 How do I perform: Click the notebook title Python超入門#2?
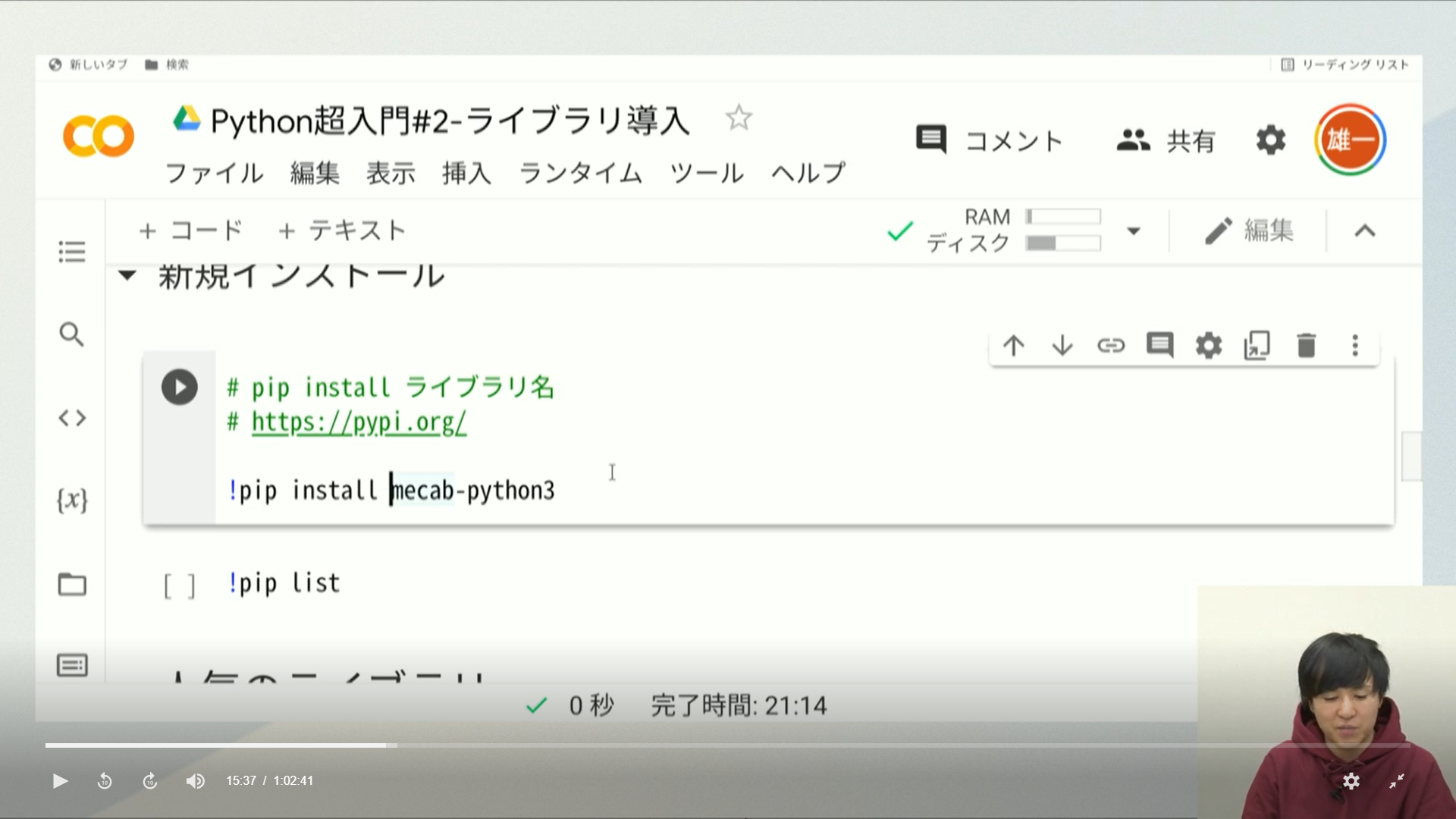click(450, 121)
